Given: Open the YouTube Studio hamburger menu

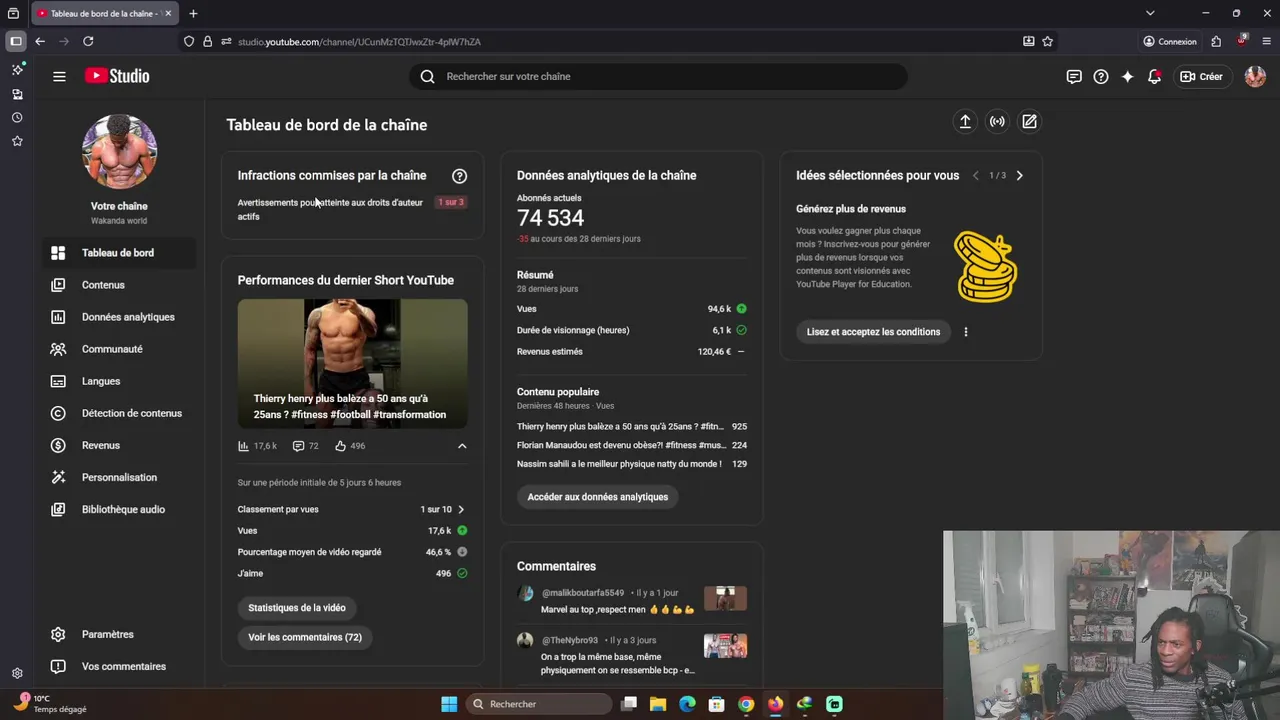Looking at the screenshot, I should 59,76.
